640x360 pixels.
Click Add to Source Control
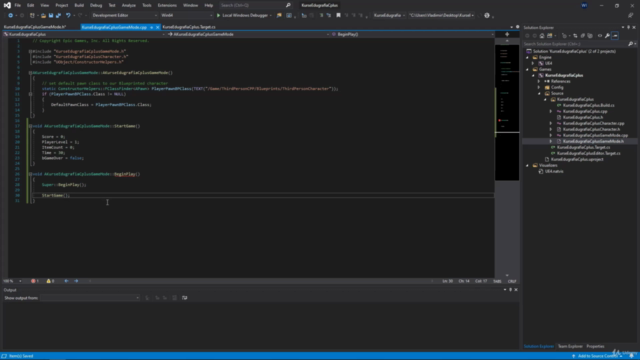pos(598,356)
